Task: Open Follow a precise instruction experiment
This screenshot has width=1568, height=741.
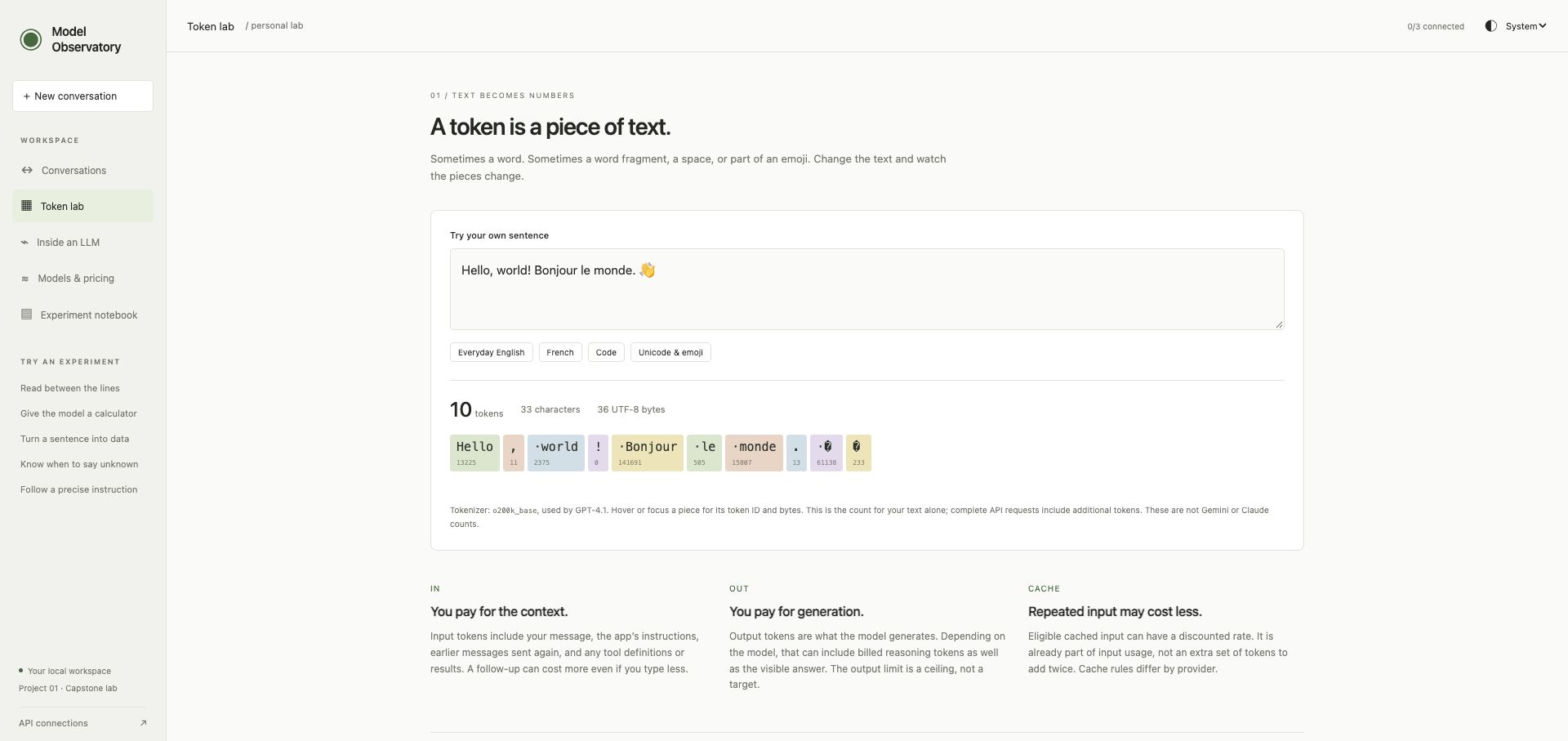Action: [x=78, y=489]
